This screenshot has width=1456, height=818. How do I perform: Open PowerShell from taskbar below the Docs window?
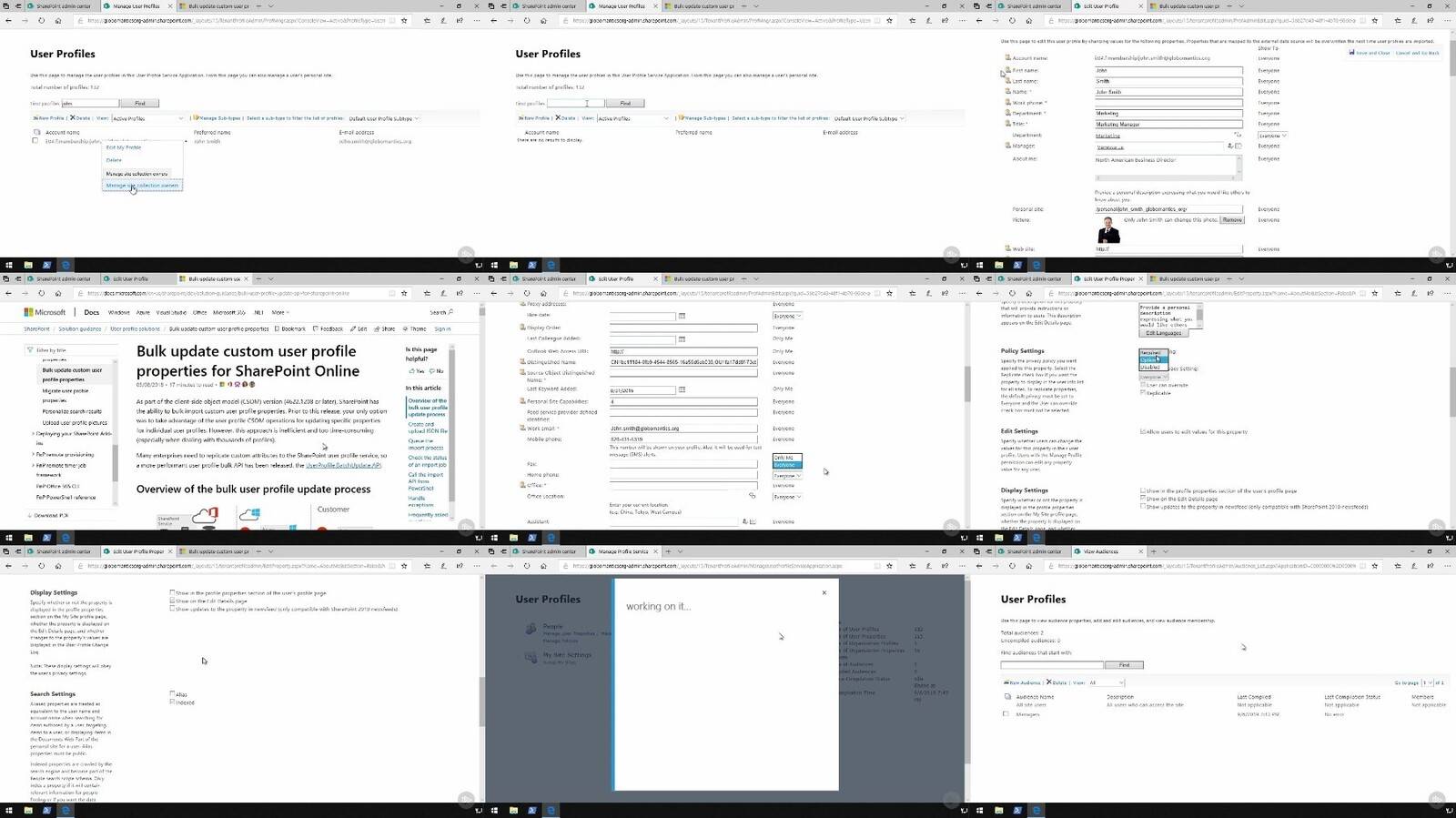coord(46,538)
